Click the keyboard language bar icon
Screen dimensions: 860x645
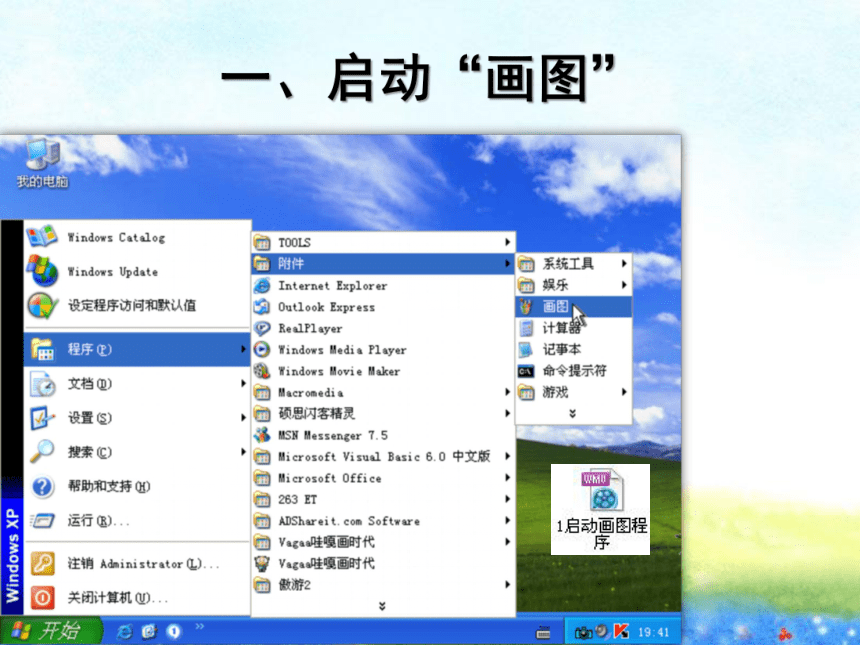click(x=543, y=632)
